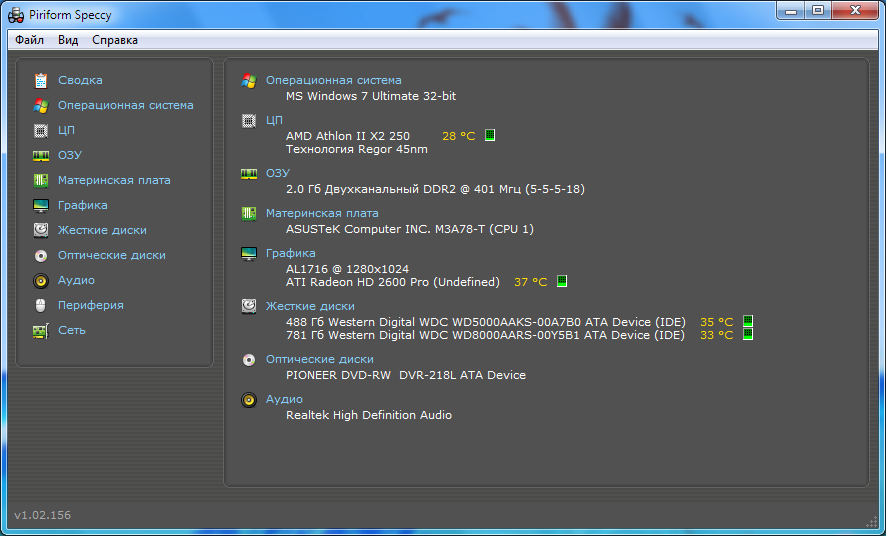Click the speaker icon beside sidebar Аудио
This screenshot has height=536, width=886.
pyautogui.click(x=41, y=280)
